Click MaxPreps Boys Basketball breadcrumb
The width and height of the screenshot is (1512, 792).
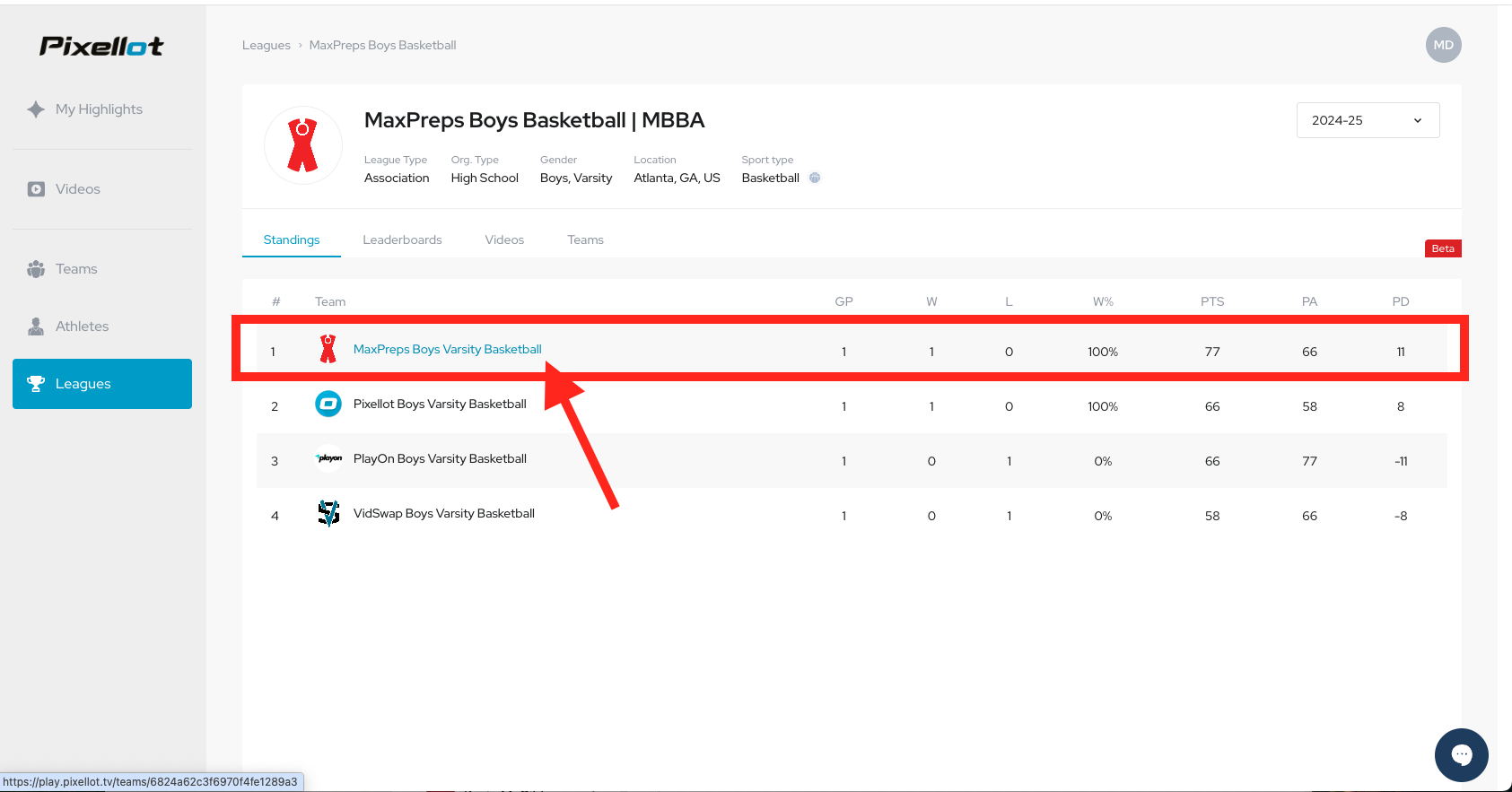[382, 45]
